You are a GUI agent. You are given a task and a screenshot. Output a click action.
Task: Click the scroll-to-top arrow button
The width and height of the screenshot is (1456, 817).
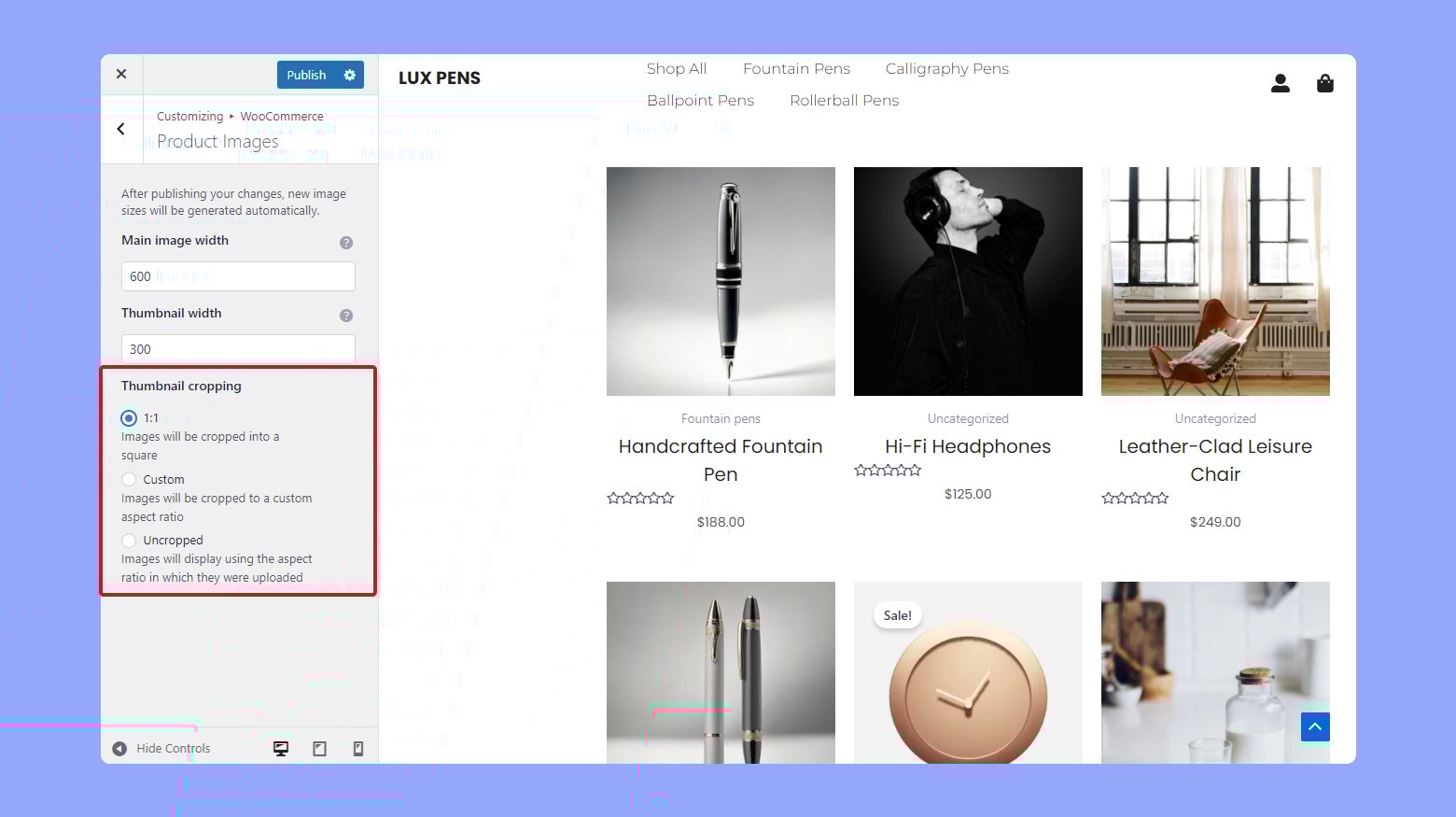[1315, 726]
